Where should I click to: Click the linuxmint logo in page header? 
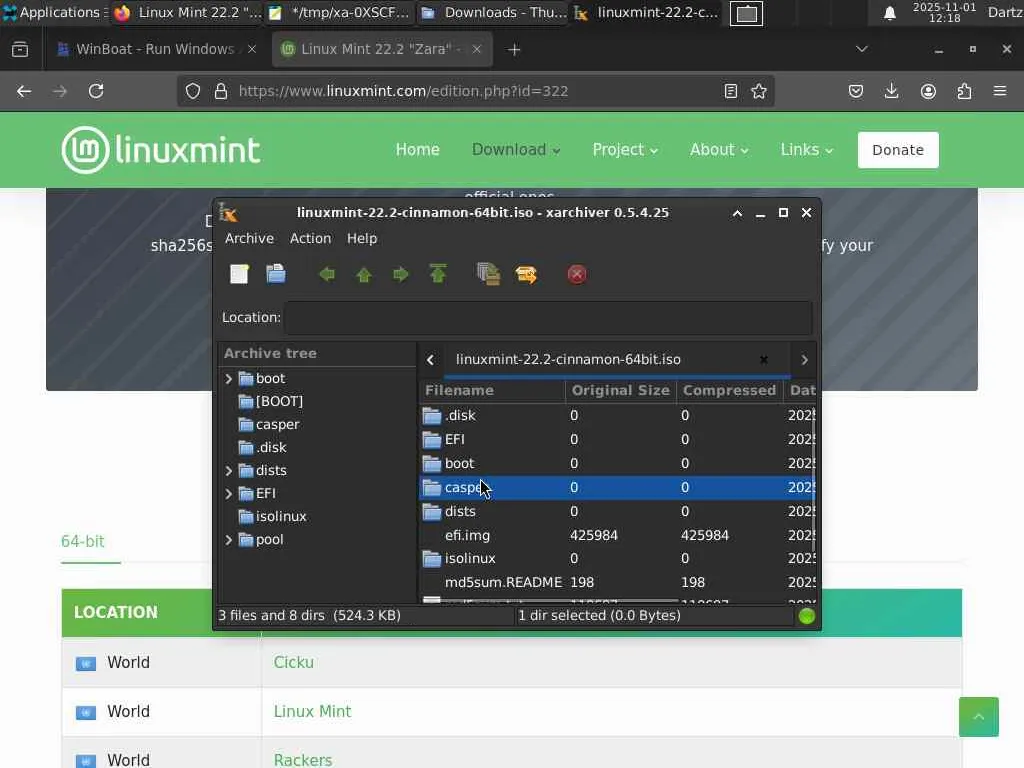click(x=161, y=150)
